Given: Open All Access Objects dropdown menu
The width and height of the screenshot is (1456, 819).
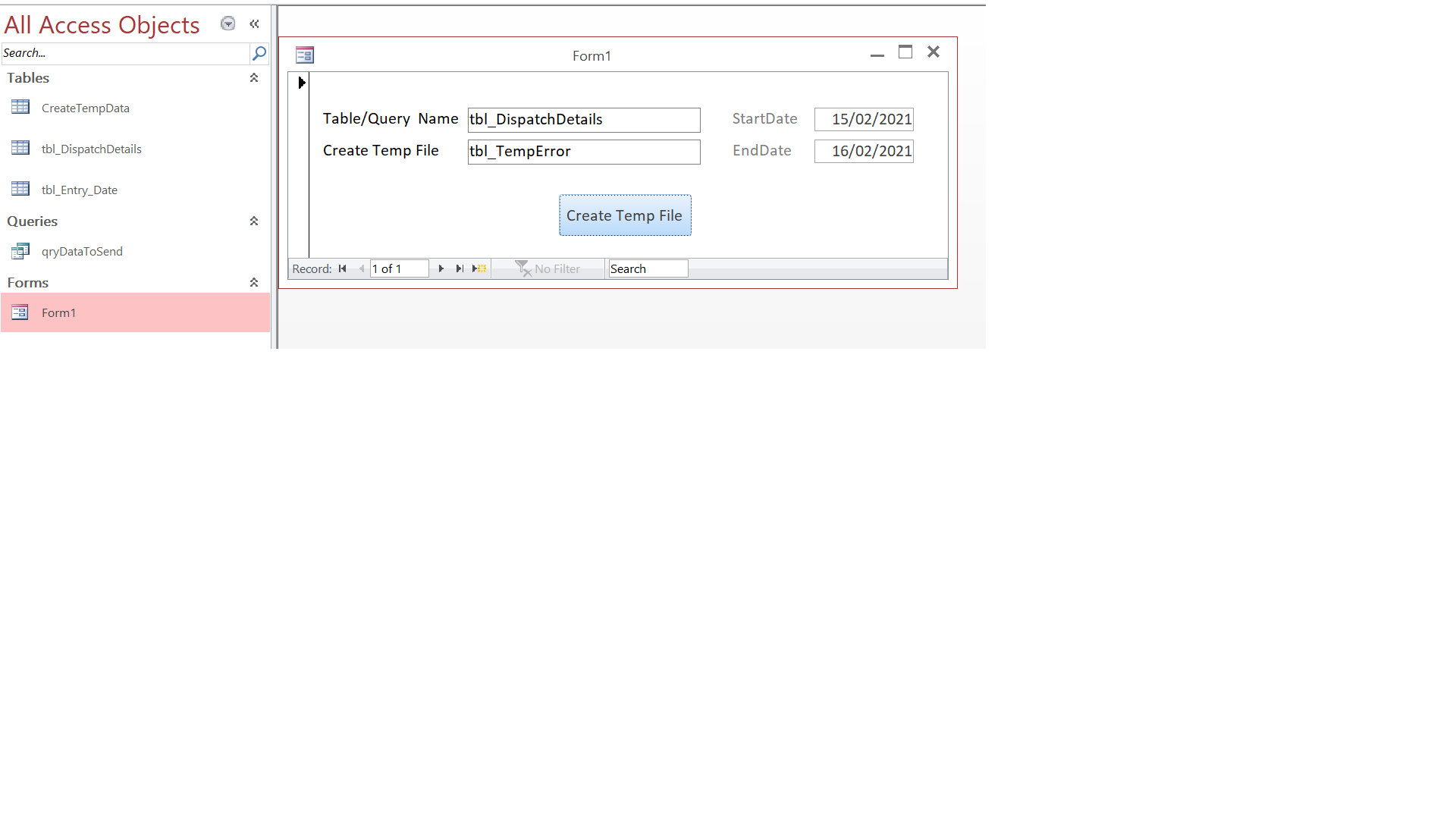Looking at the screenshot, I should (227, 24).
